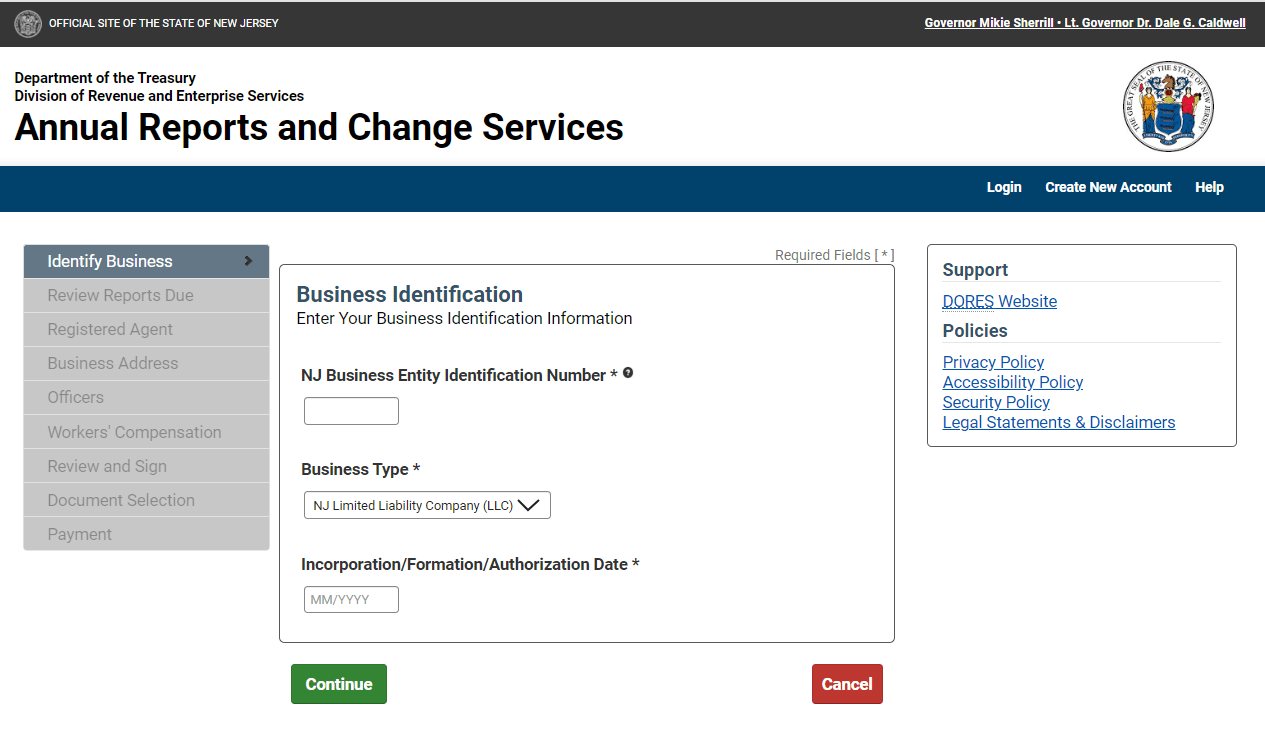Focus the NJ Business Entity ID field
1265x740 pixels.
click(x=351, y=411)
